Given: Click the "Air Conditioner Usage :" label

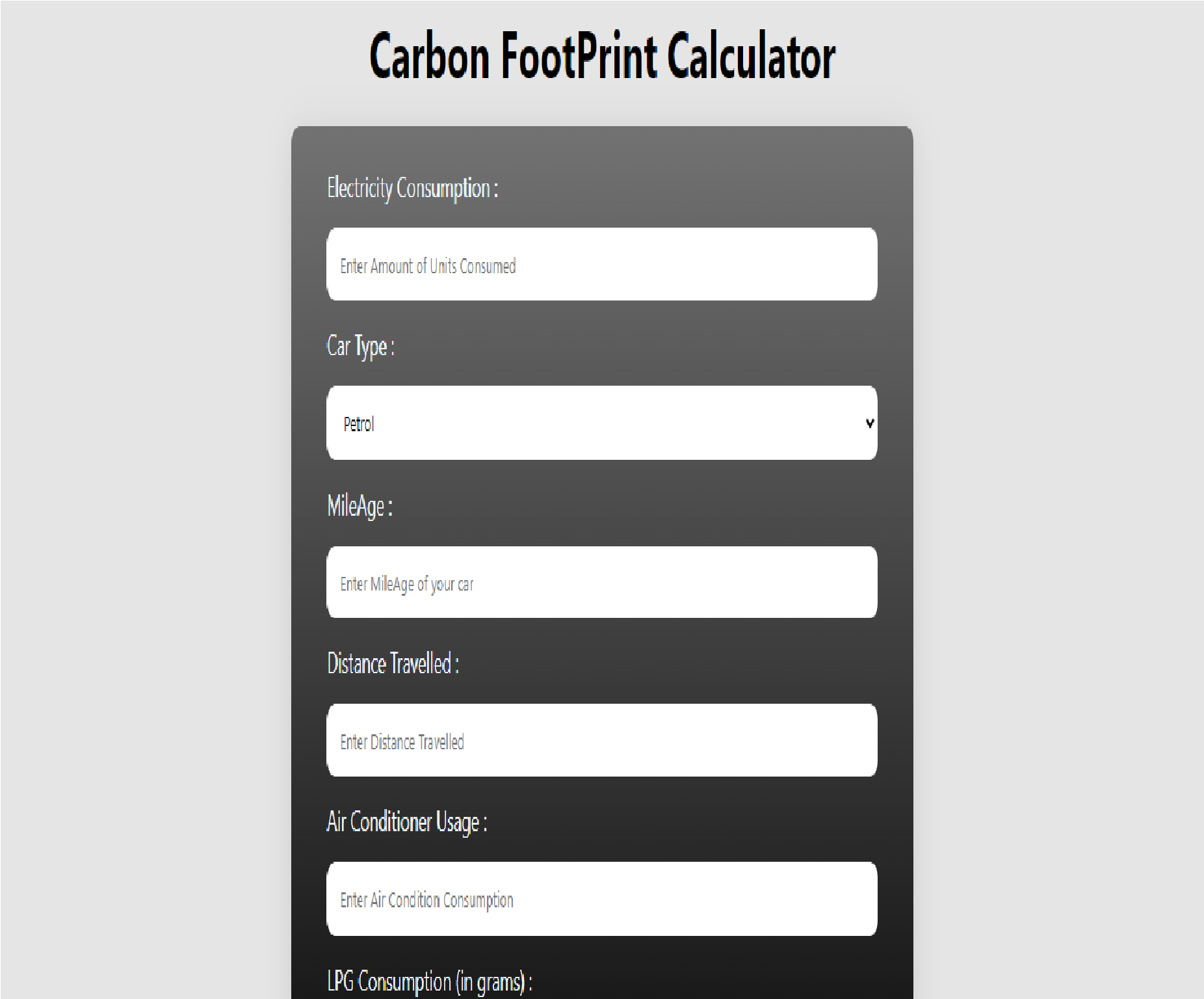Looking at the screenshot, I should click(406, 822).
